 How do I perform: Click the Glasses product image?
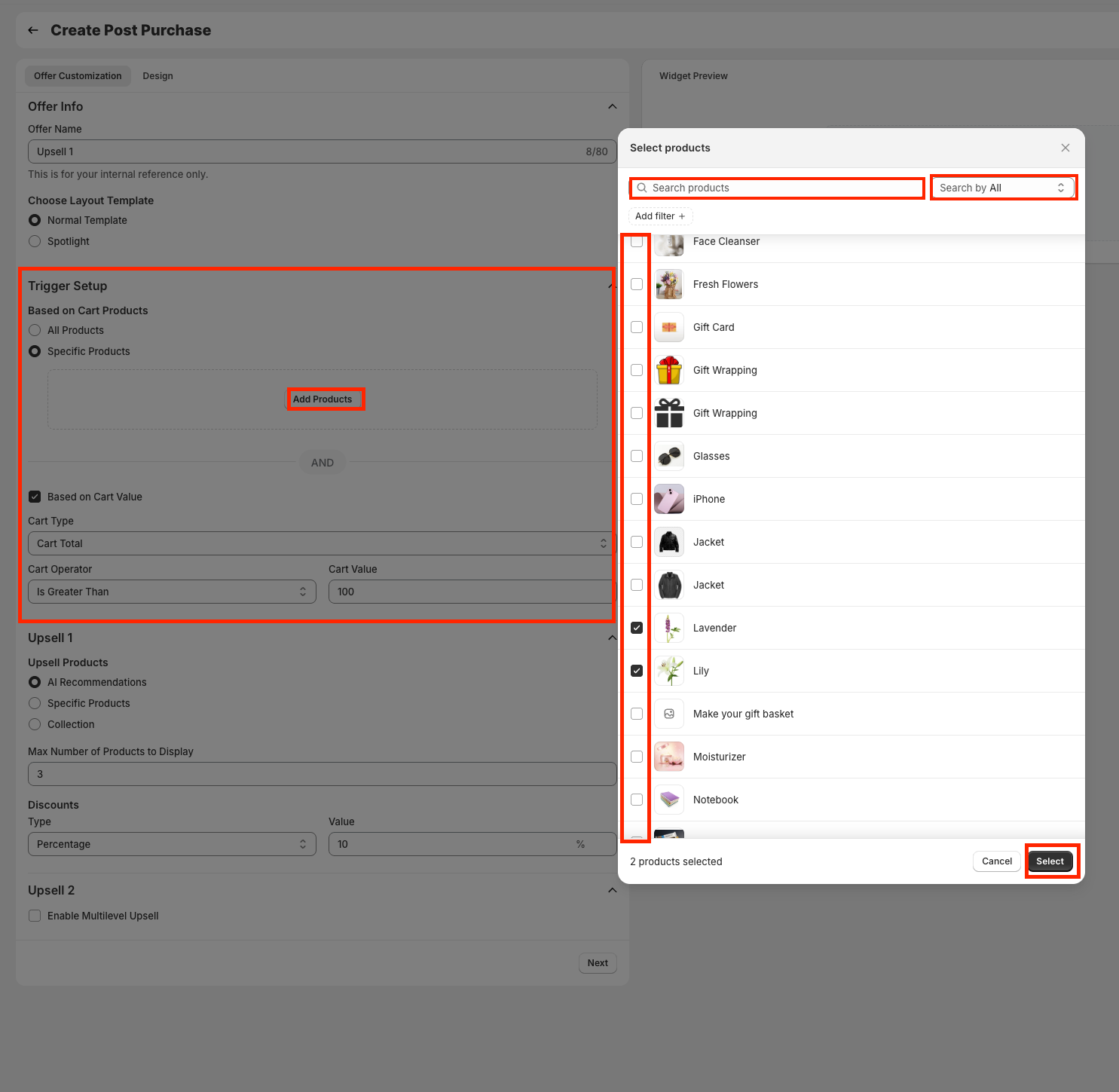click(668, 456)
